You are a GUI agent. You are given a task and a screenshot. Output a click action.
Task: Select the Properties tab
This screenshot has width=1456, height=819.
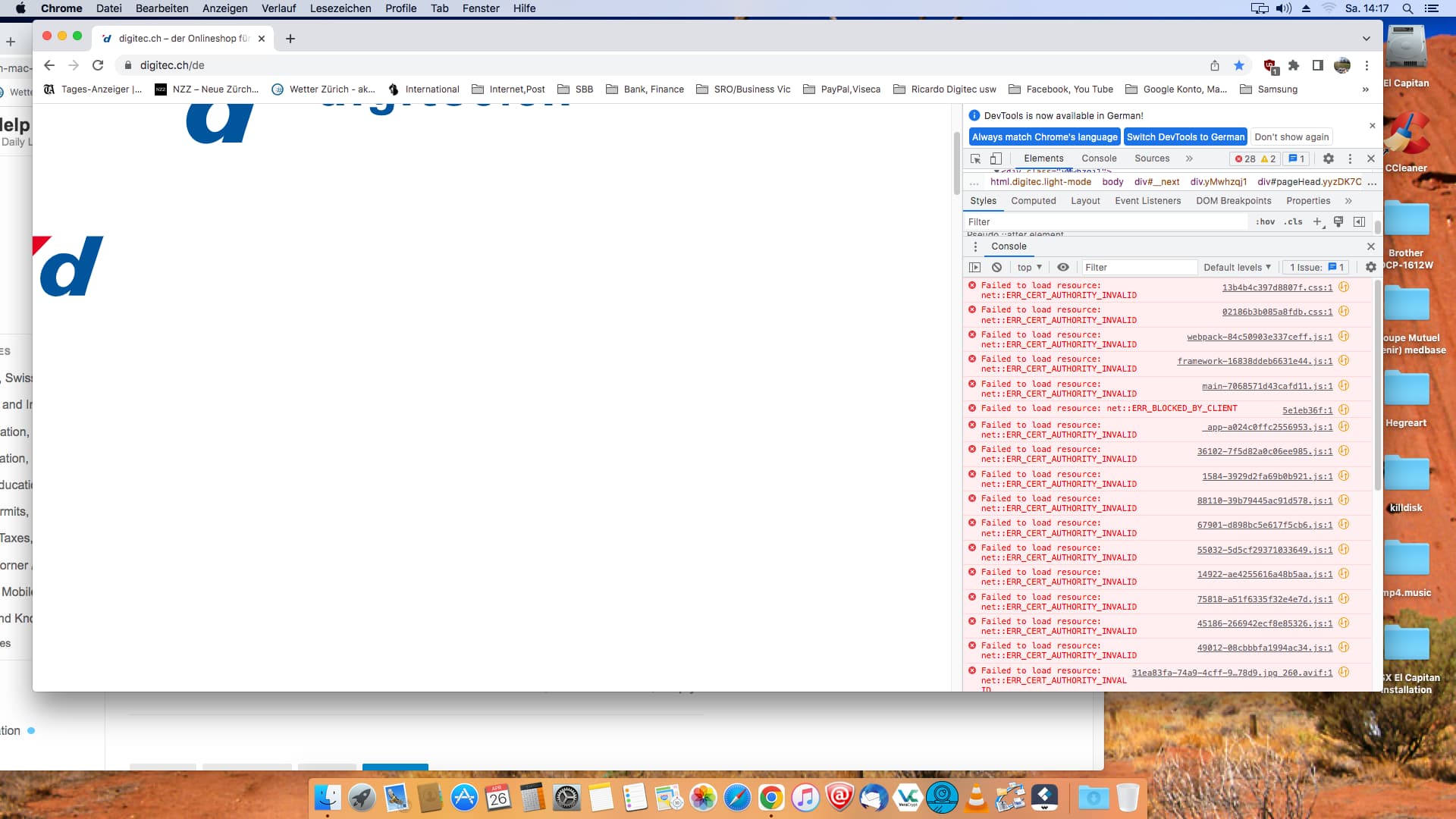[1308, 201]
